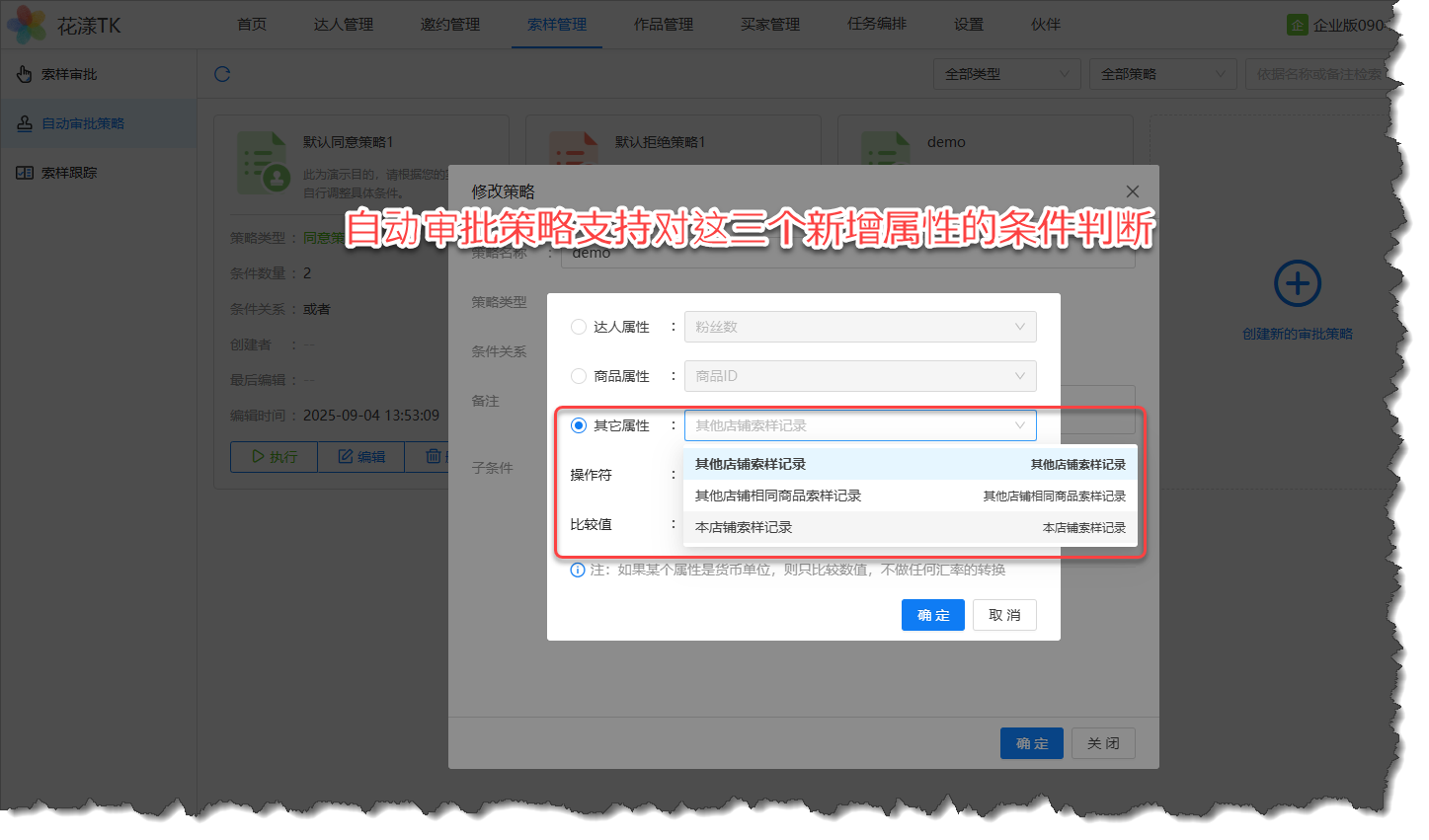Click the 花漾TK logo icon
The width and height of the screenshot is (1429, 840).
tap(27, 25)
